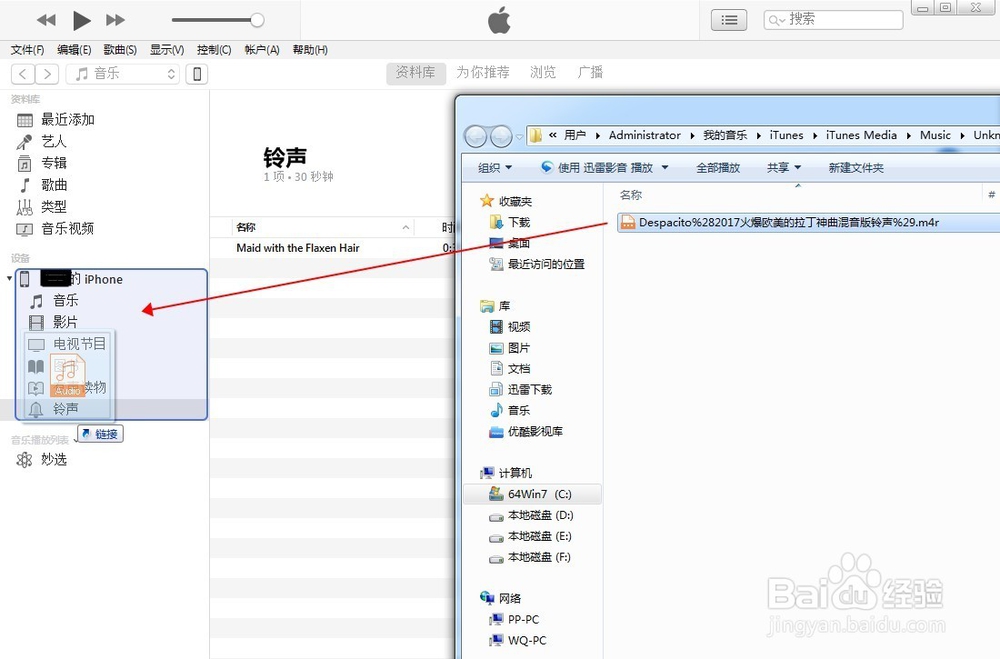Open the 显示(V) menu
This screenshot has height=659, width=1000.
click(x=167, y=50)
